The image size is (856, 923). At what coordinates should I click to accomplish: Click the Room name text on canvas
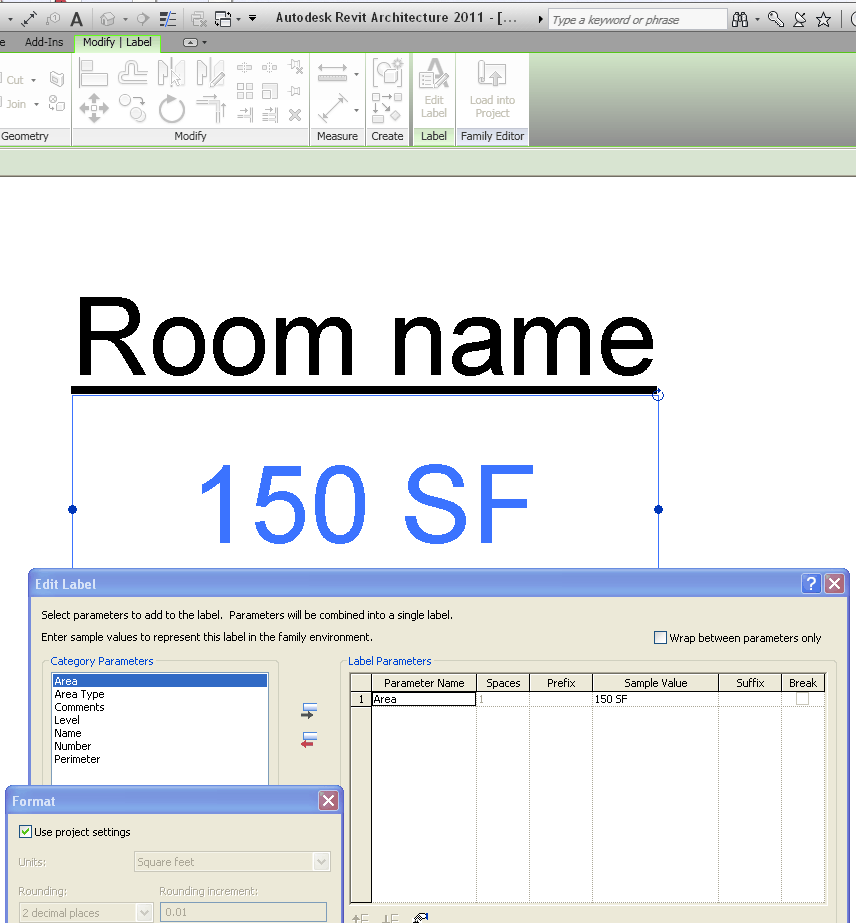click(365, 338)
